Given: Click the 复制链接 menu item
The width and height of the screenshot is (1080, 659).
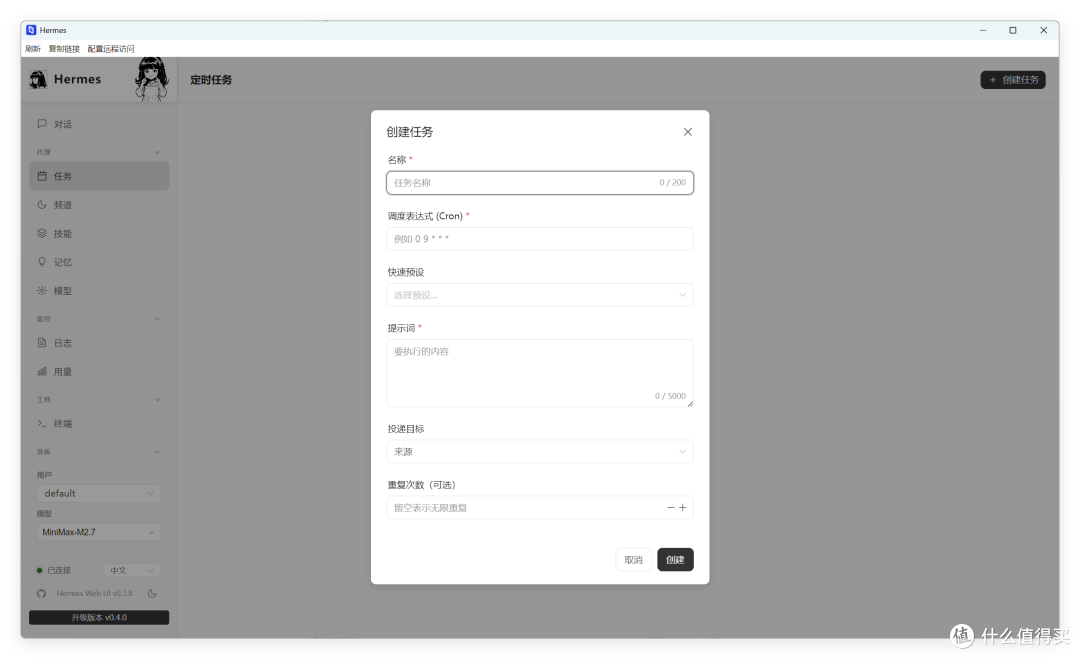Looking at the screenshot, I should 64,49.
